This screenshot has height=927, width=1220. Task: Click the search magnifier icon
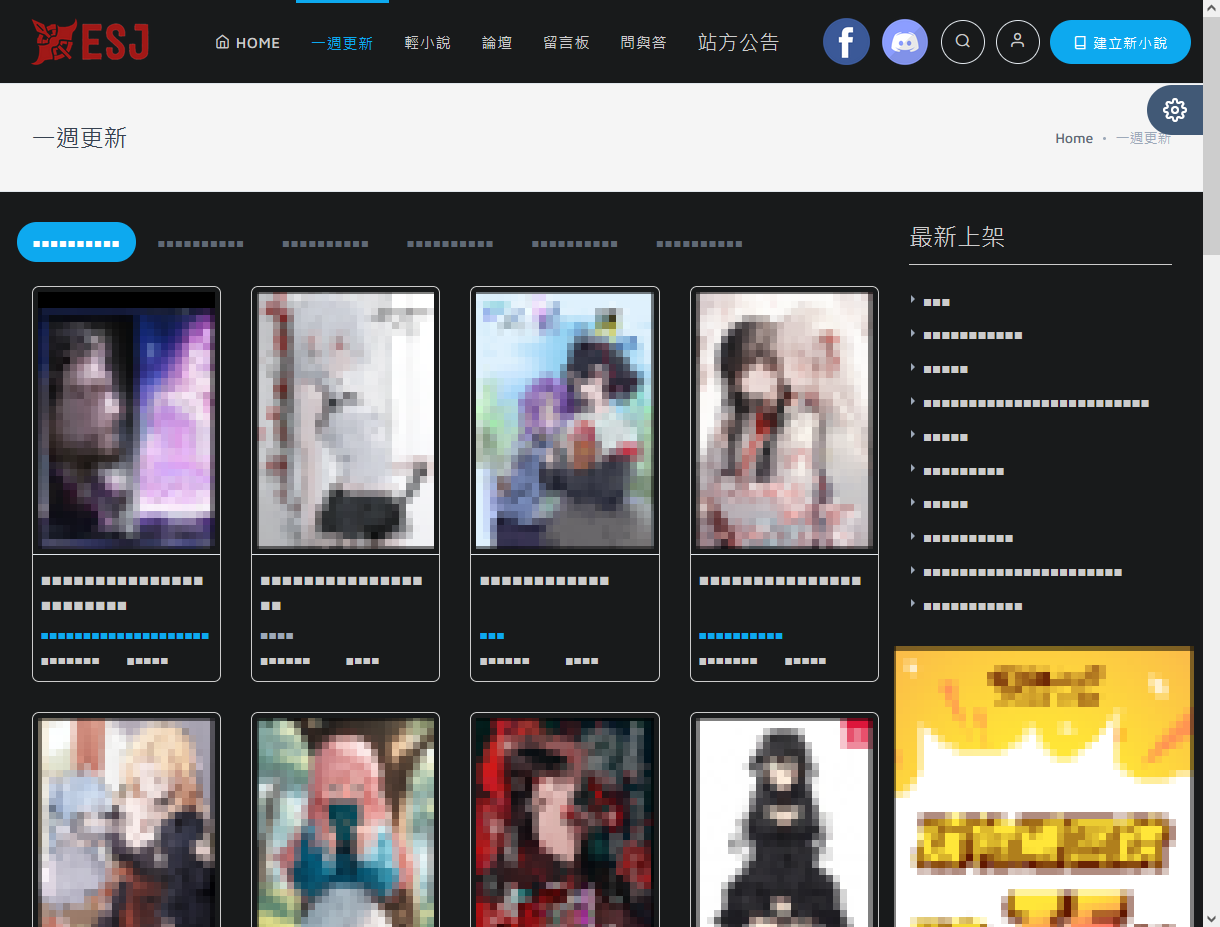[963, 42]
